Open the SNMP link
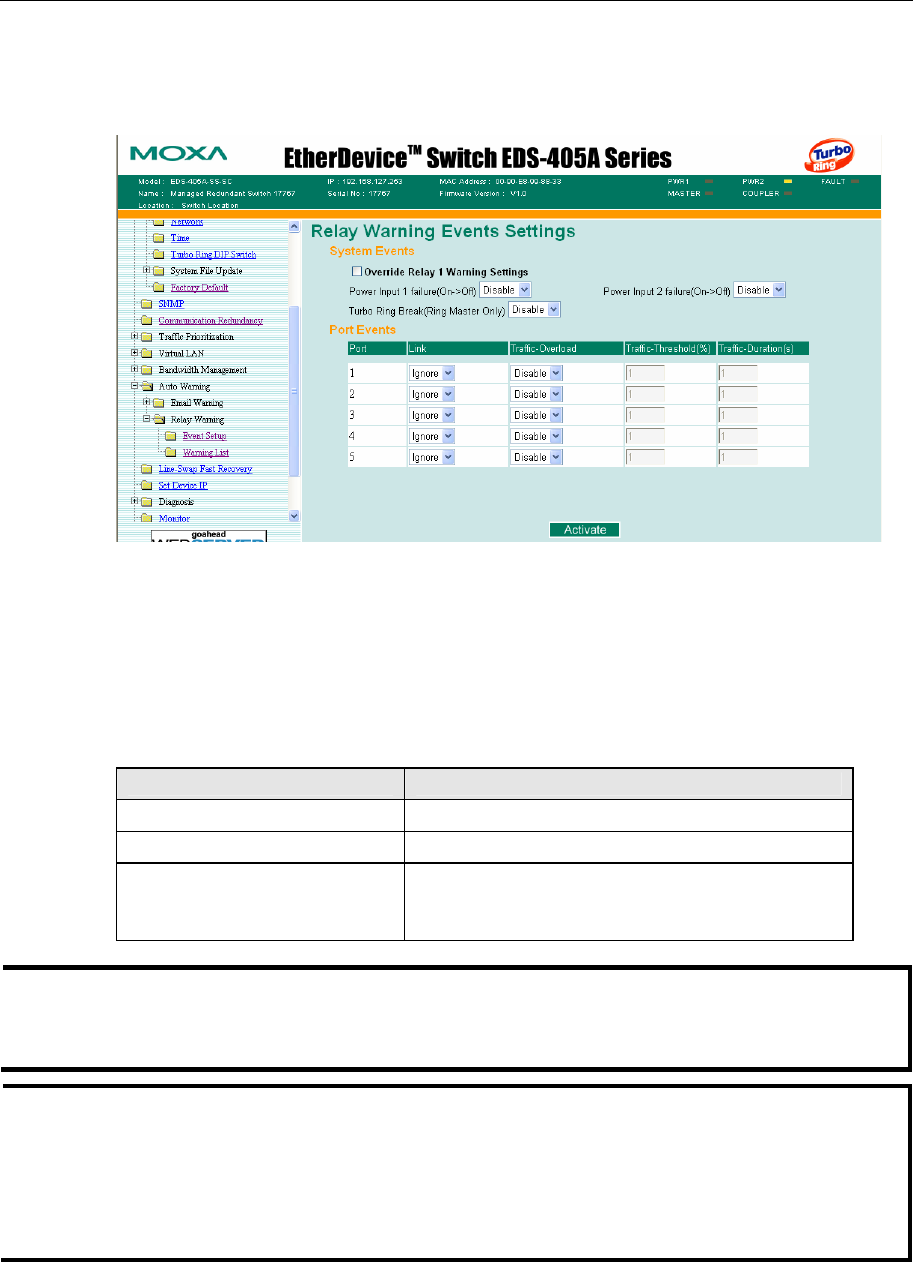This screenshot has height=1262, width=913. (x=171, y=303)
